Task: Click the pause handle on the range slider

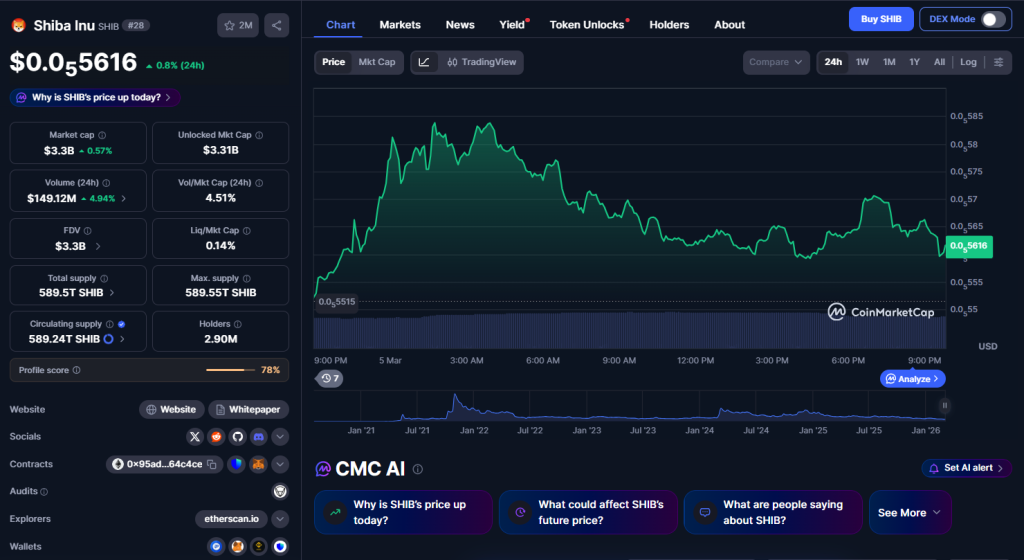Action: click(x=944, y=405)
